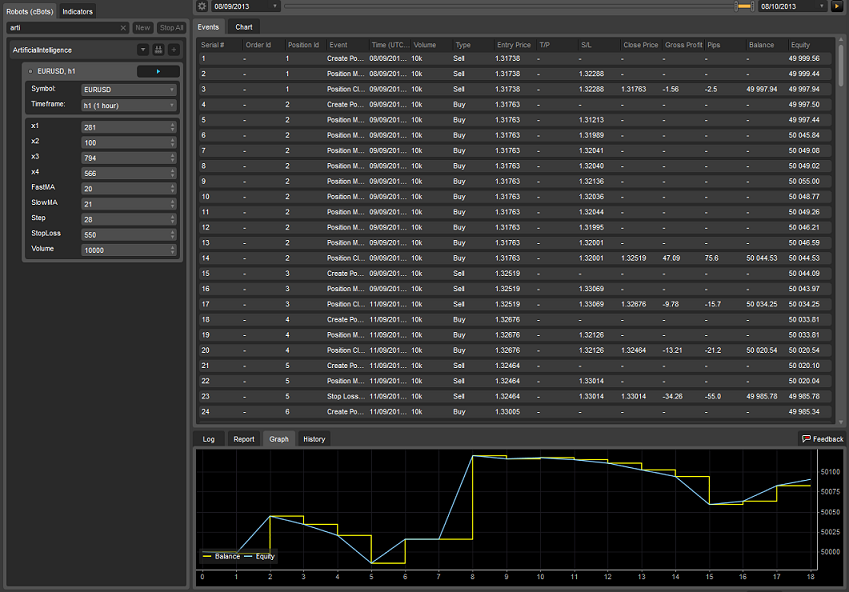Select the Graph tab

coord(279,439)
